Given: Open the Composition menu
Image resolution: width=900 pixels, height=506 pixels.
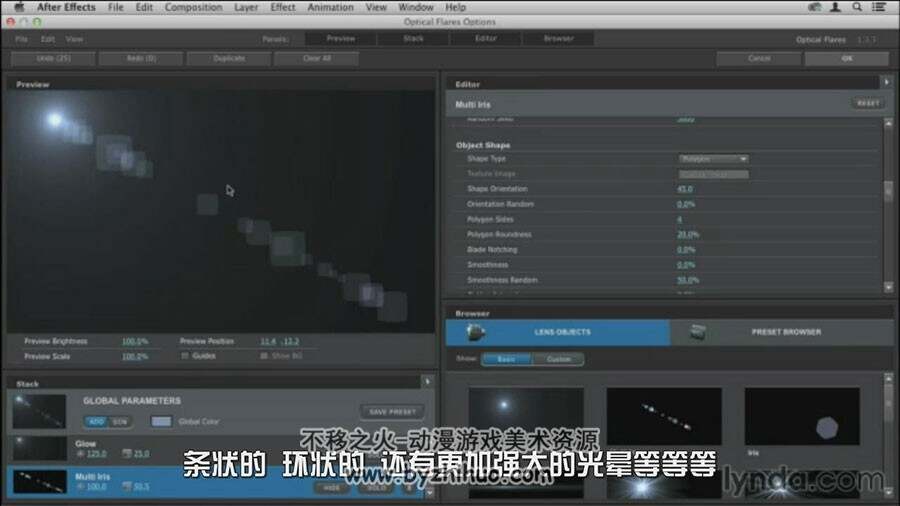Looking at the screenshot, I should click(x=193, y=7).
